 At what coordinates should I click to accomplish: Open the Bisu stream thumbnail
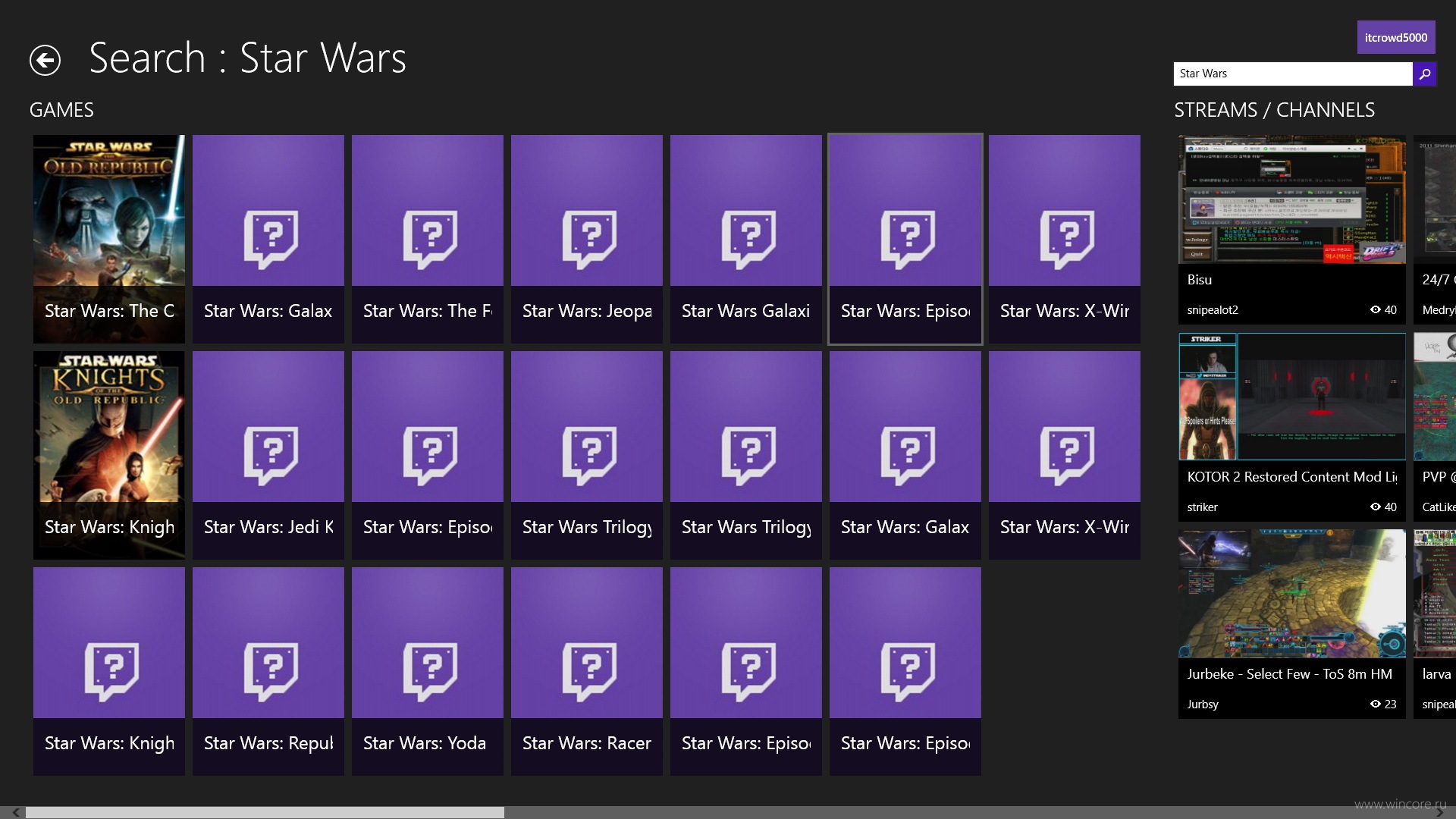1292,199
